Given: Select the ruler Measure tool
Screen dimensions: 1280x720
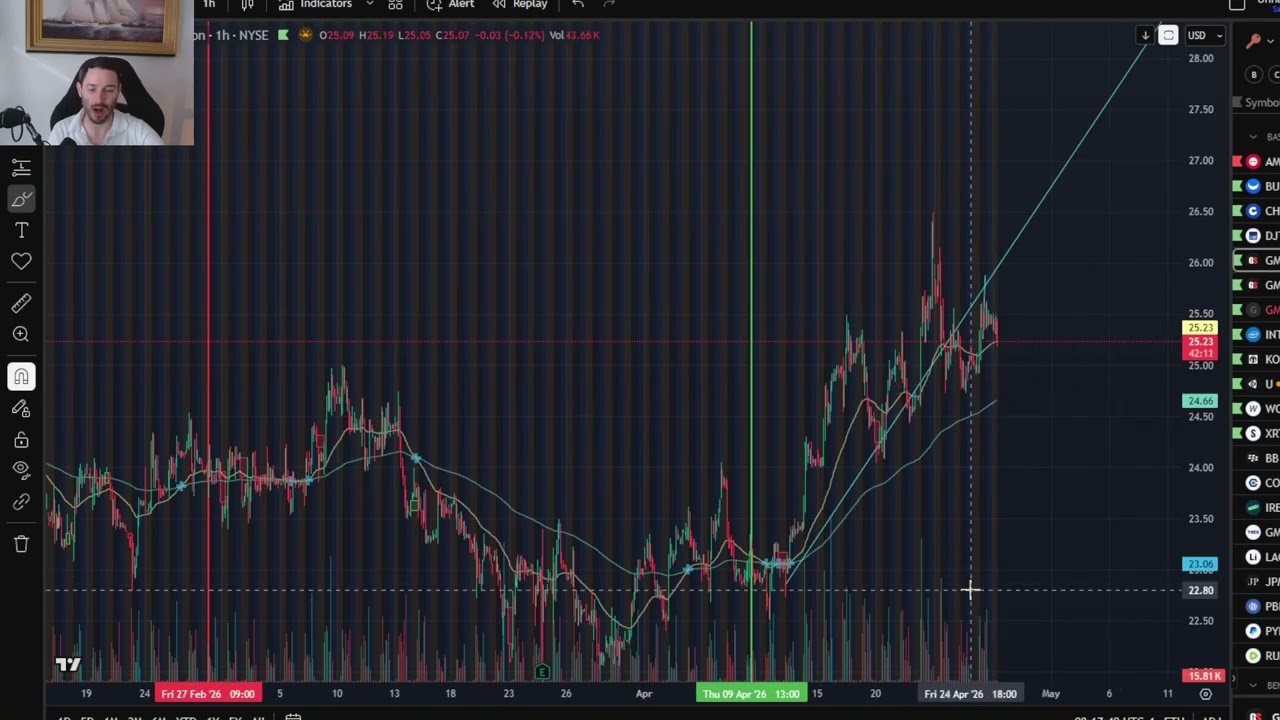Looking at the screenshot, I should point(21,303).
